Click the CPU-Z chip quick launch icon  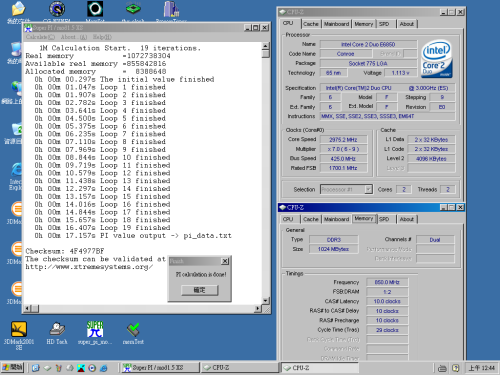[x=47, y=368]
